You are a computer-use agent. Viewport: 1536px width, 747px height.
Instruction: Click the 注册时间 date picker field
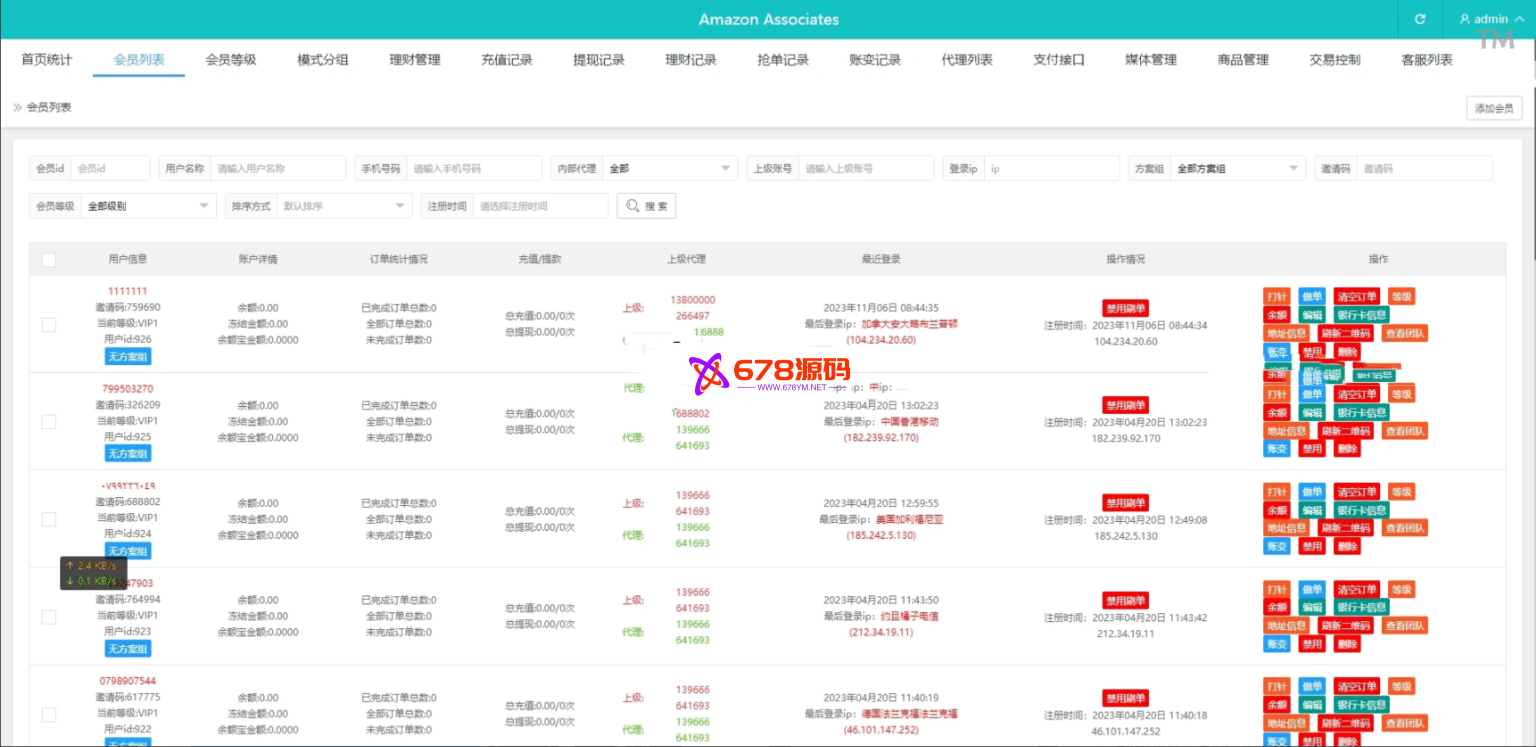click(x=540, y=206)
